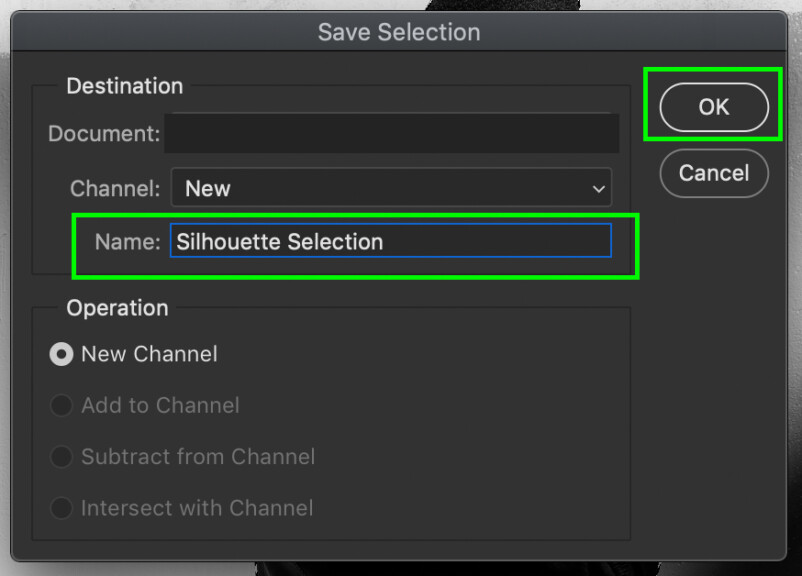Confirm the selection with OK

pyautogui.click(x=713, y=106)
